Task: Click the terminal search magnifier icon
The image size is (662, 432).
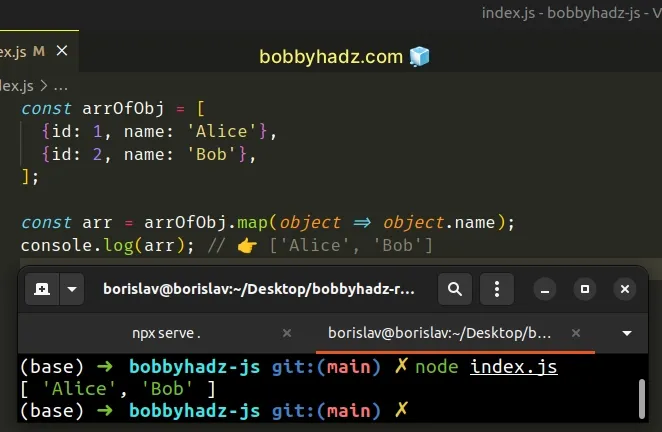Action: pos(454,290)
